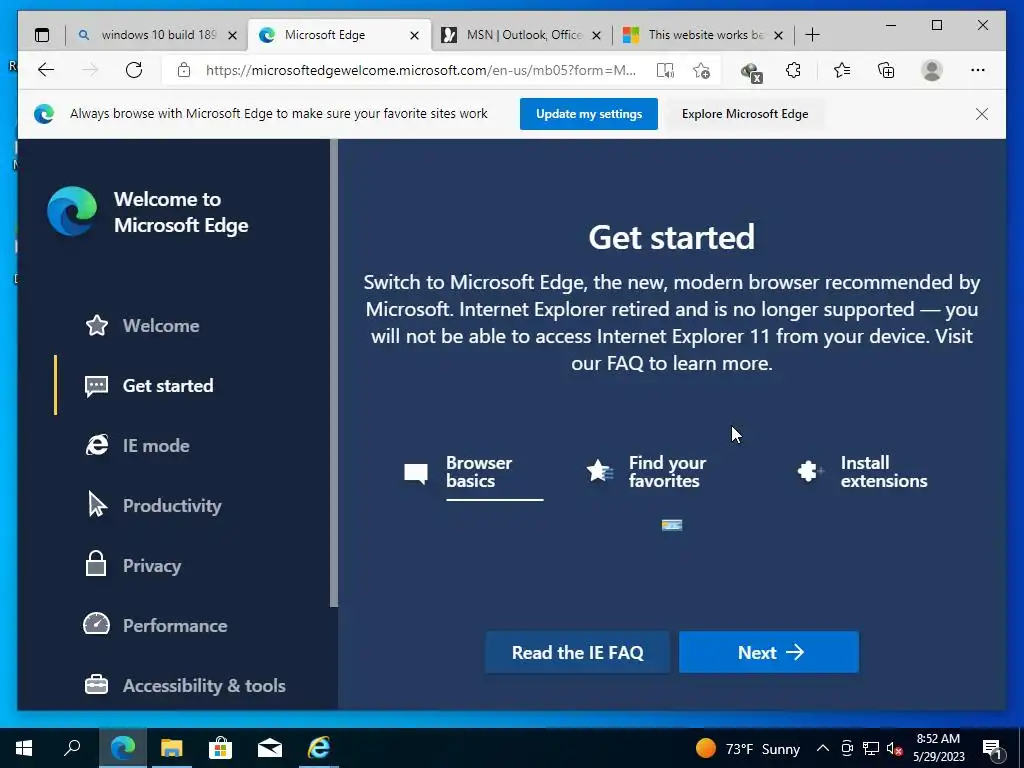Click the sidebar vertical scrollbar
The width and height of the screenshot is (1024, 768).
[334, 374]
